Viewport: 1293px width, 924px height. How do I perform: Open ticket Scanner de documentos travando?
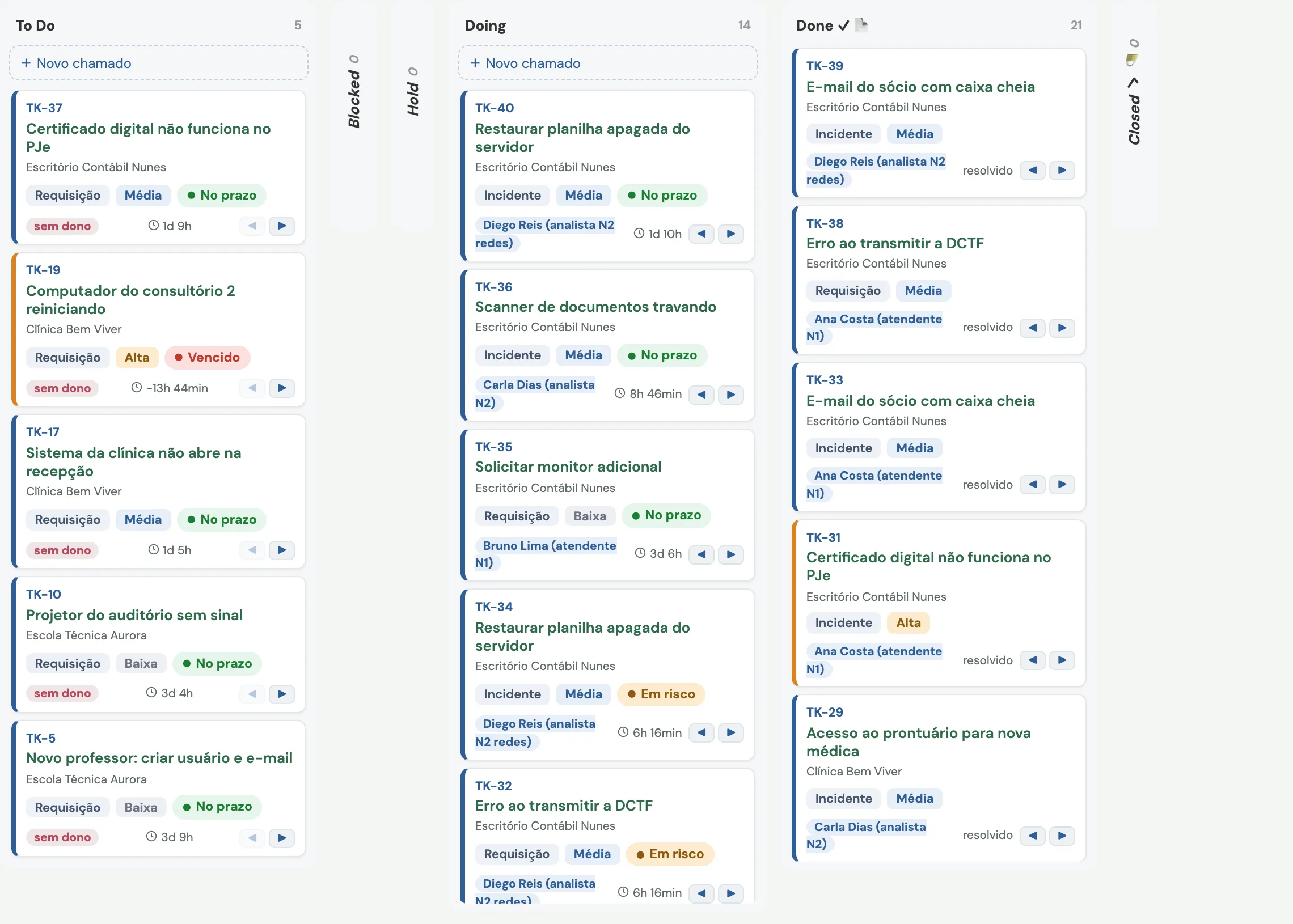595,307
